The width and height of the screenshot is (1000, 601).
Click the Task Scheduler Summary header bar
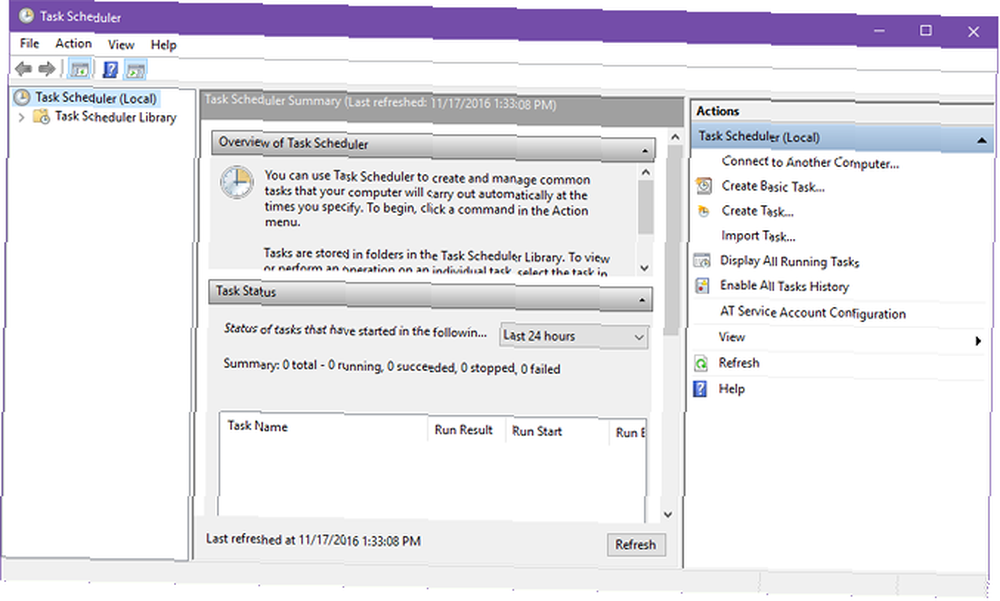(443, 107)
